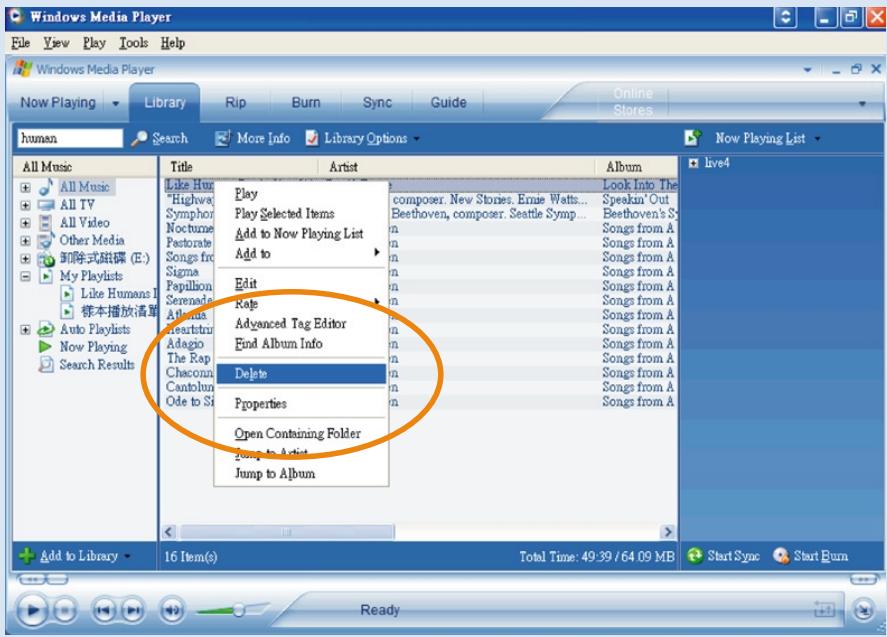
Task: Expand the Other Media tree node
Action: [x=25, y=240]
